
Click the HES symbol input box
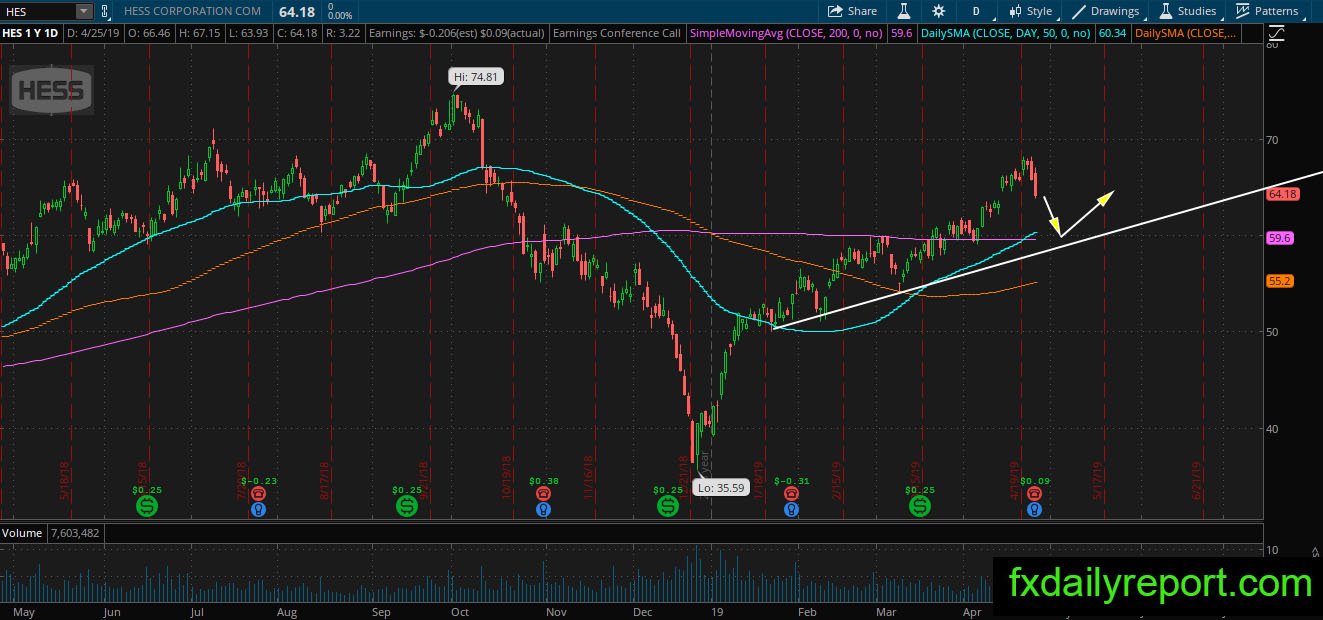(38, 11)
